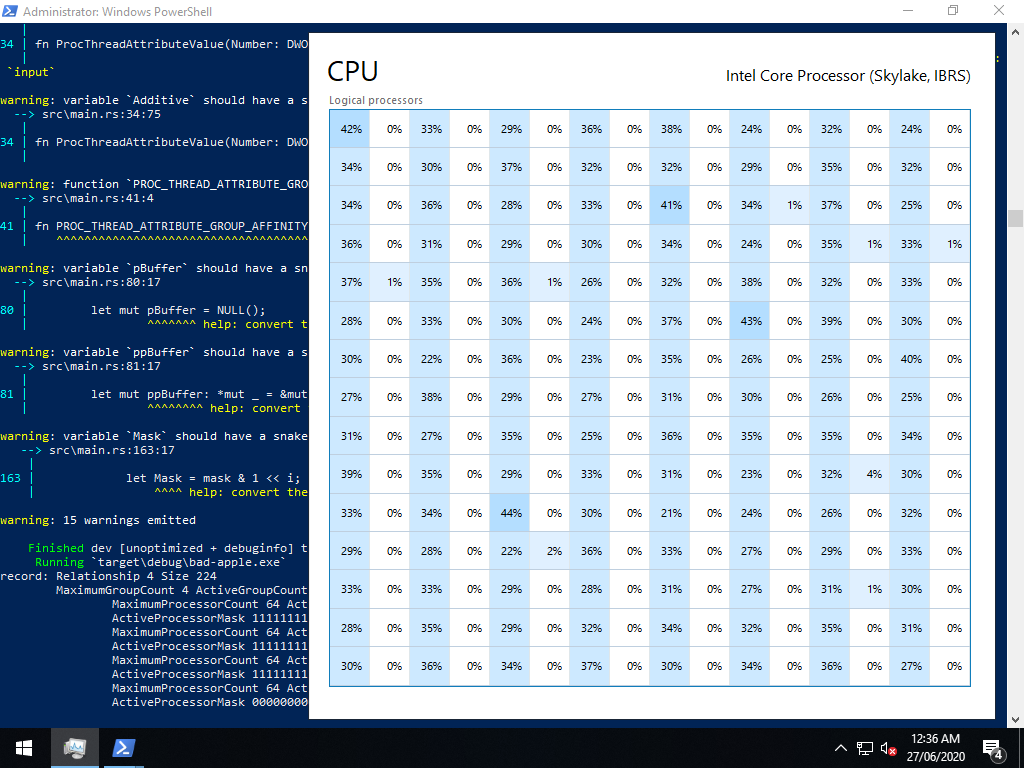Expand the hidden system tray icons
The width and height of the screenshot is (1024, 768).
tap(842, 748)
